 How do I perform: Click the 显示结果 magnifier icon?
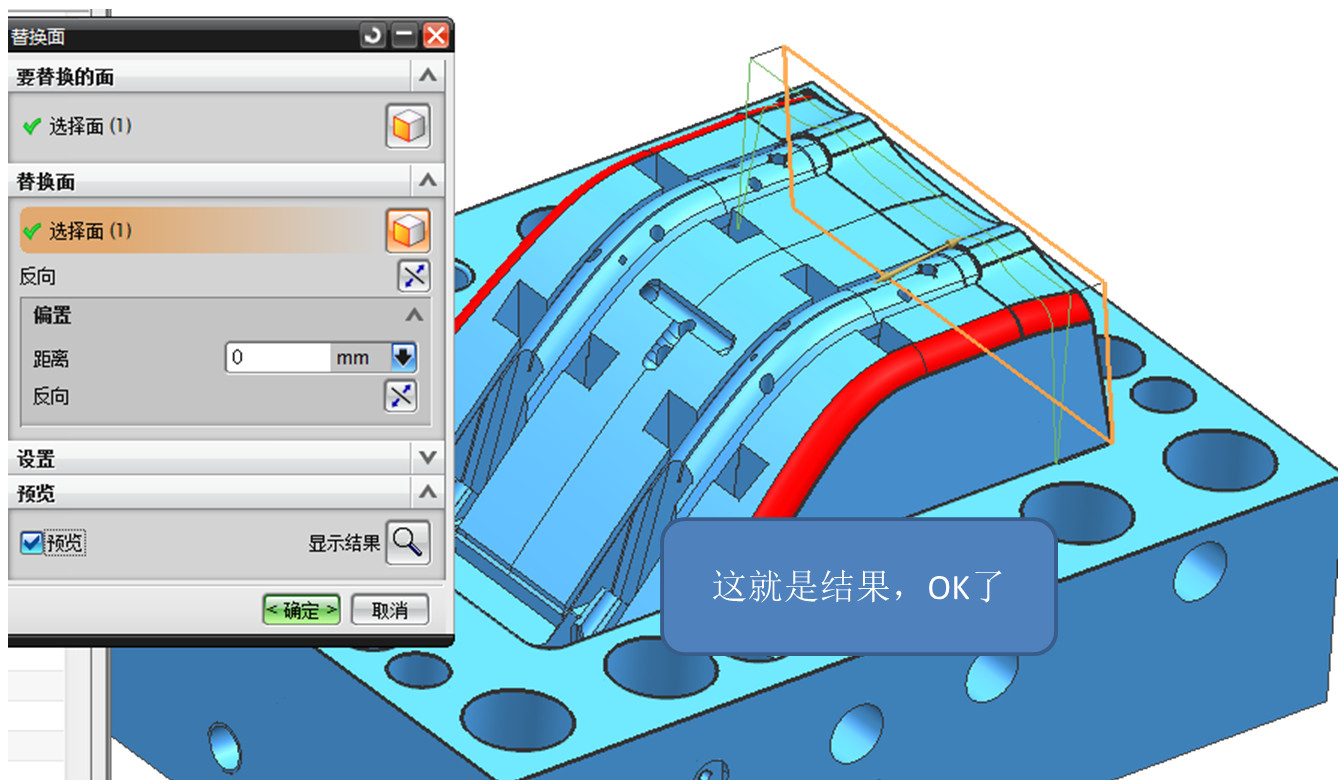click(x=407, y=542)
